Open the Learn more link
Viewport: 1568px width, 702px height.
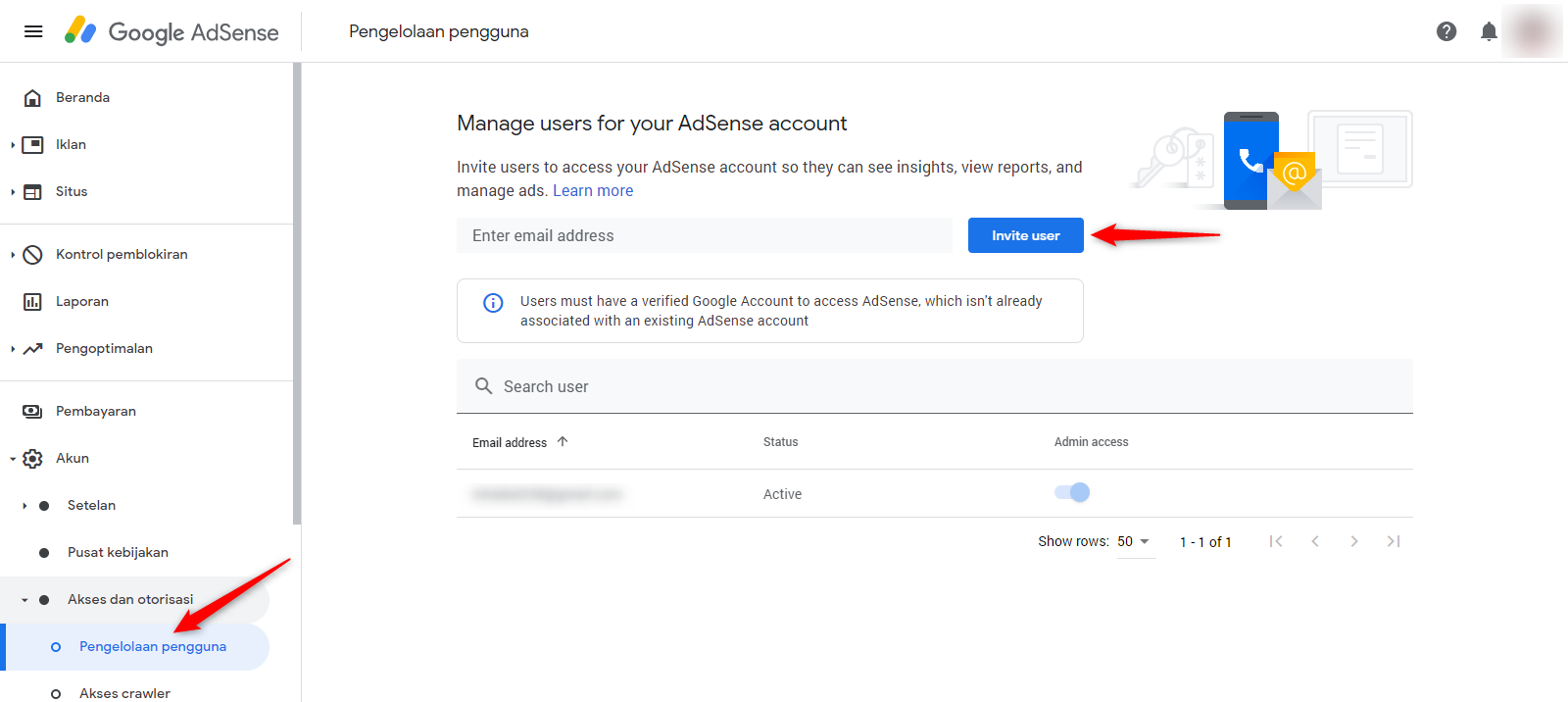[x=593, y=191]
